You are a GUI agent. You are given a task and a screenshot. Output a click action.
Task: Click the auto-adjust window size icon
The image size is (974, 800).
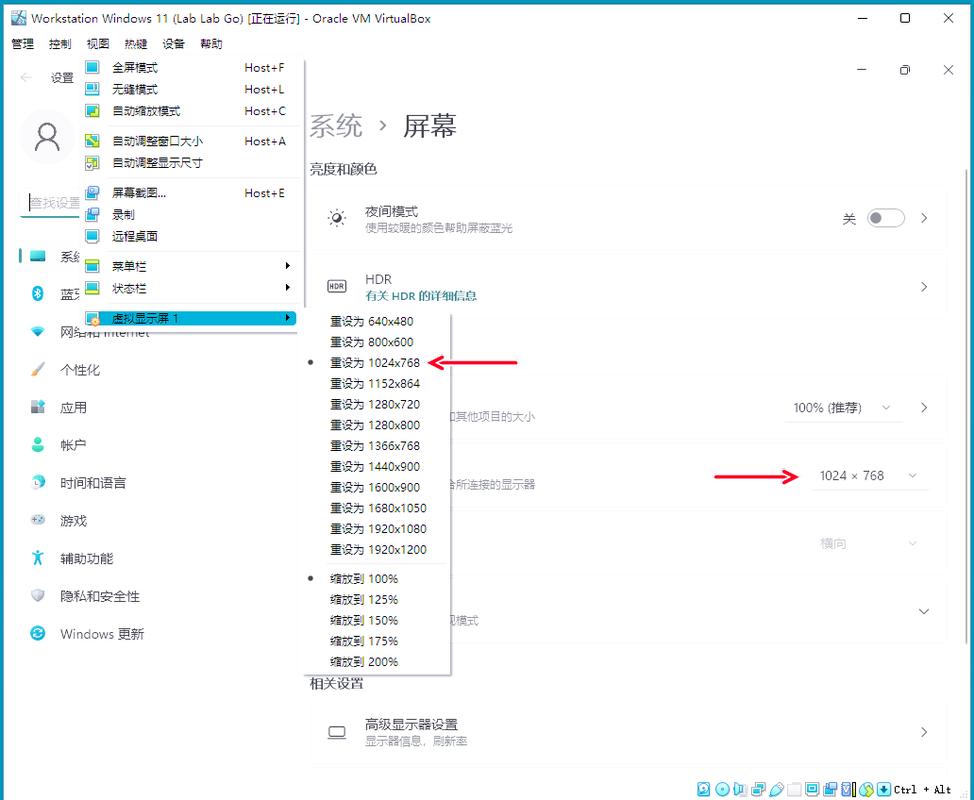[x=92, y=141]
